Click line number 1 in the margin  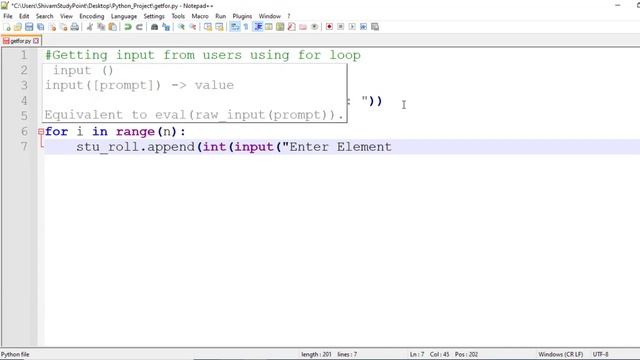[24, 55]
